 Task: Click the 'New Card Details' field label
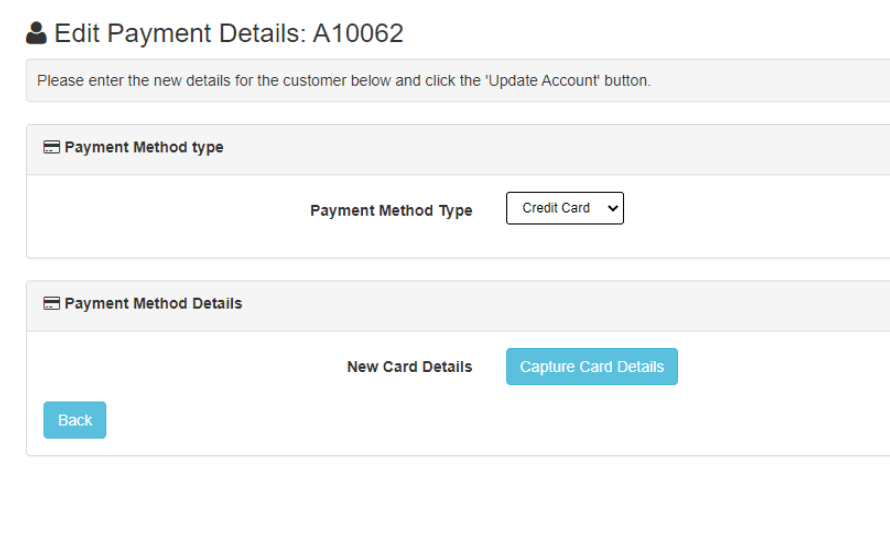[409, 367]
